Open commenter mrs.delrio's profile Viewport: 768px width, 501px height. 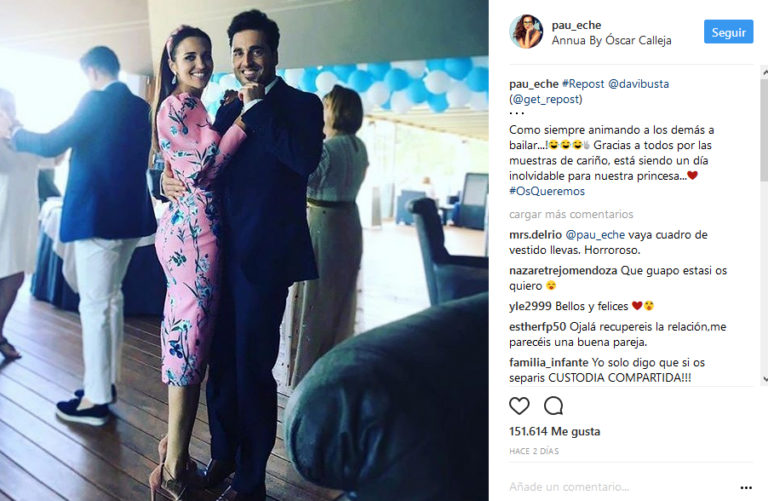[535, 235]
